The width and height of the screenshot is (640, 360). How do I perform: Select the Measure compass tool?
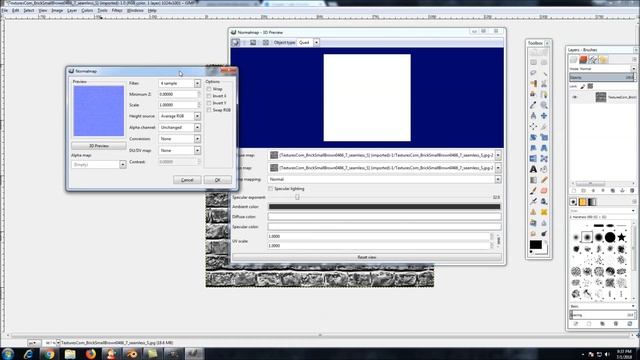point(533,116)
